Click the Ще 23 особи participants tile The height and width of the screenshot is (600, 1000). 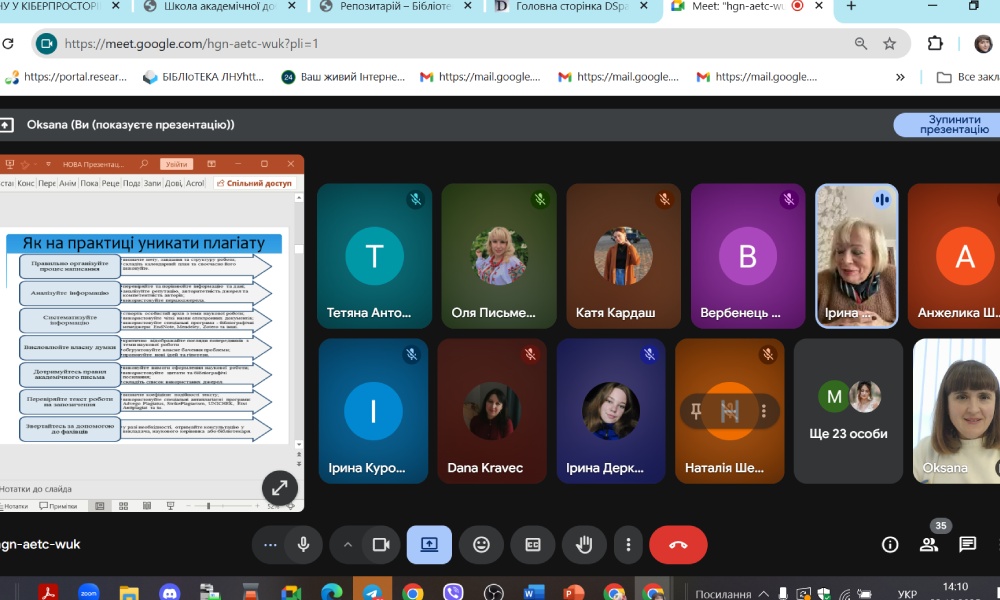click(x=849, y=410)
